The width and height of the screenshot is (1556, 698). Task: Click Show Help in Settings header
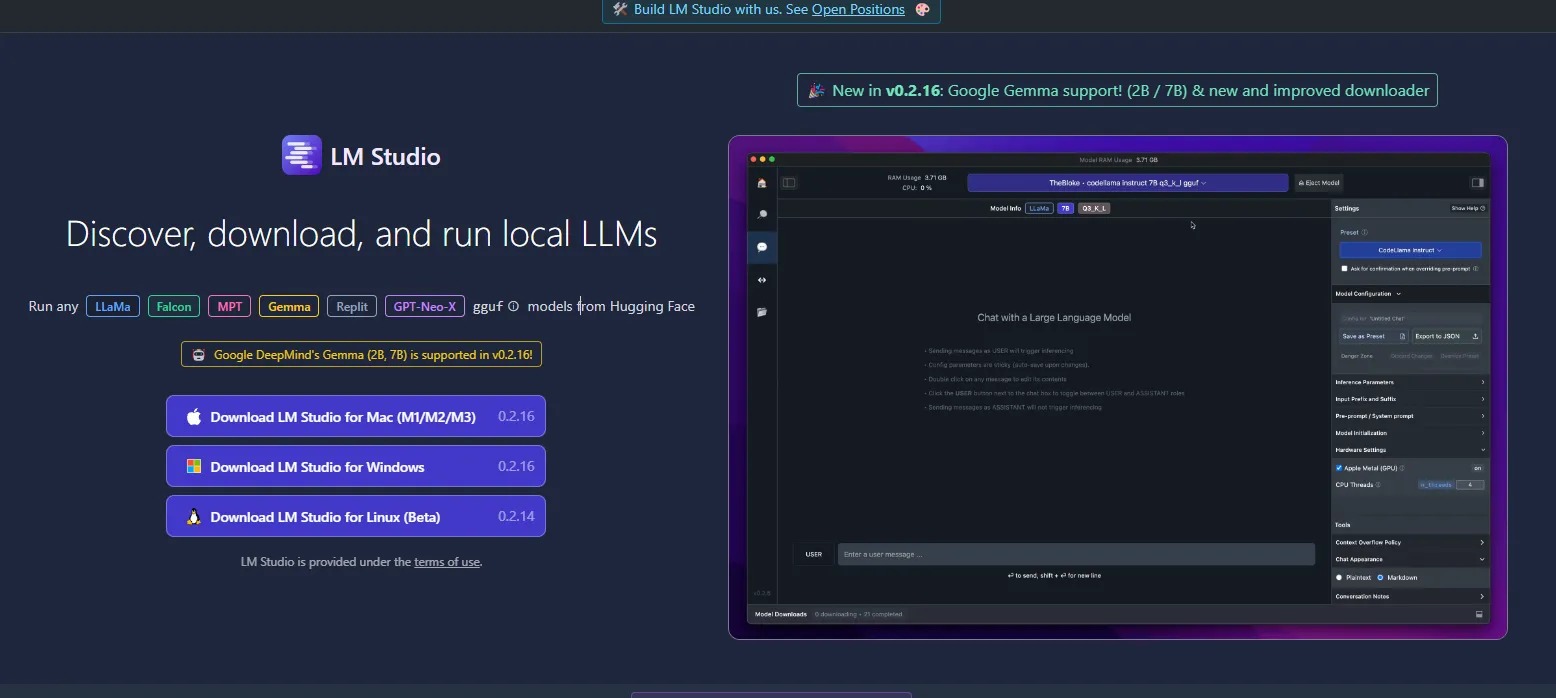pyautogui.click(x=1468, y=208)
